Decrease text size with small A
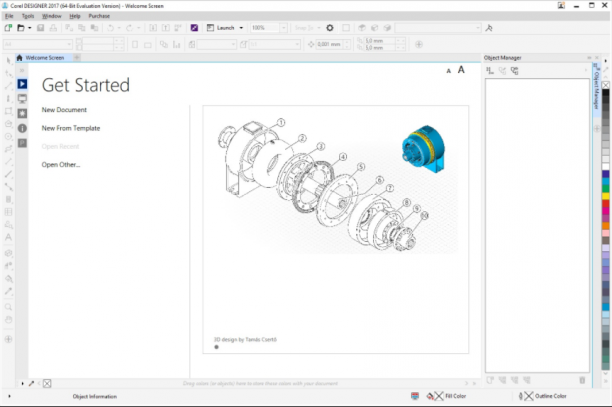This screenshot has height=407, width=612. click(x=448, y=71)
